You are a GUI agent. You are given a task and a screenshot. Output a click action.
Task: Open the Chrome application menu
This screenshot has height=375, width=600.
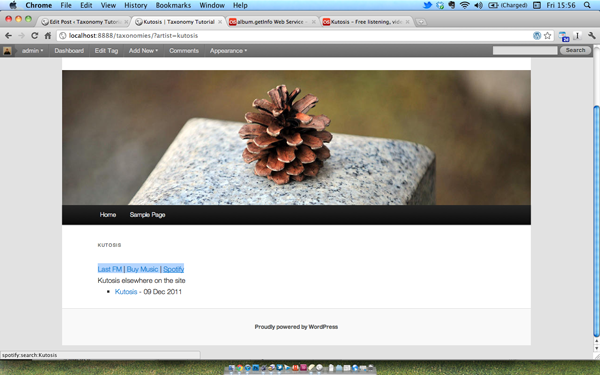tap(39, 5)
